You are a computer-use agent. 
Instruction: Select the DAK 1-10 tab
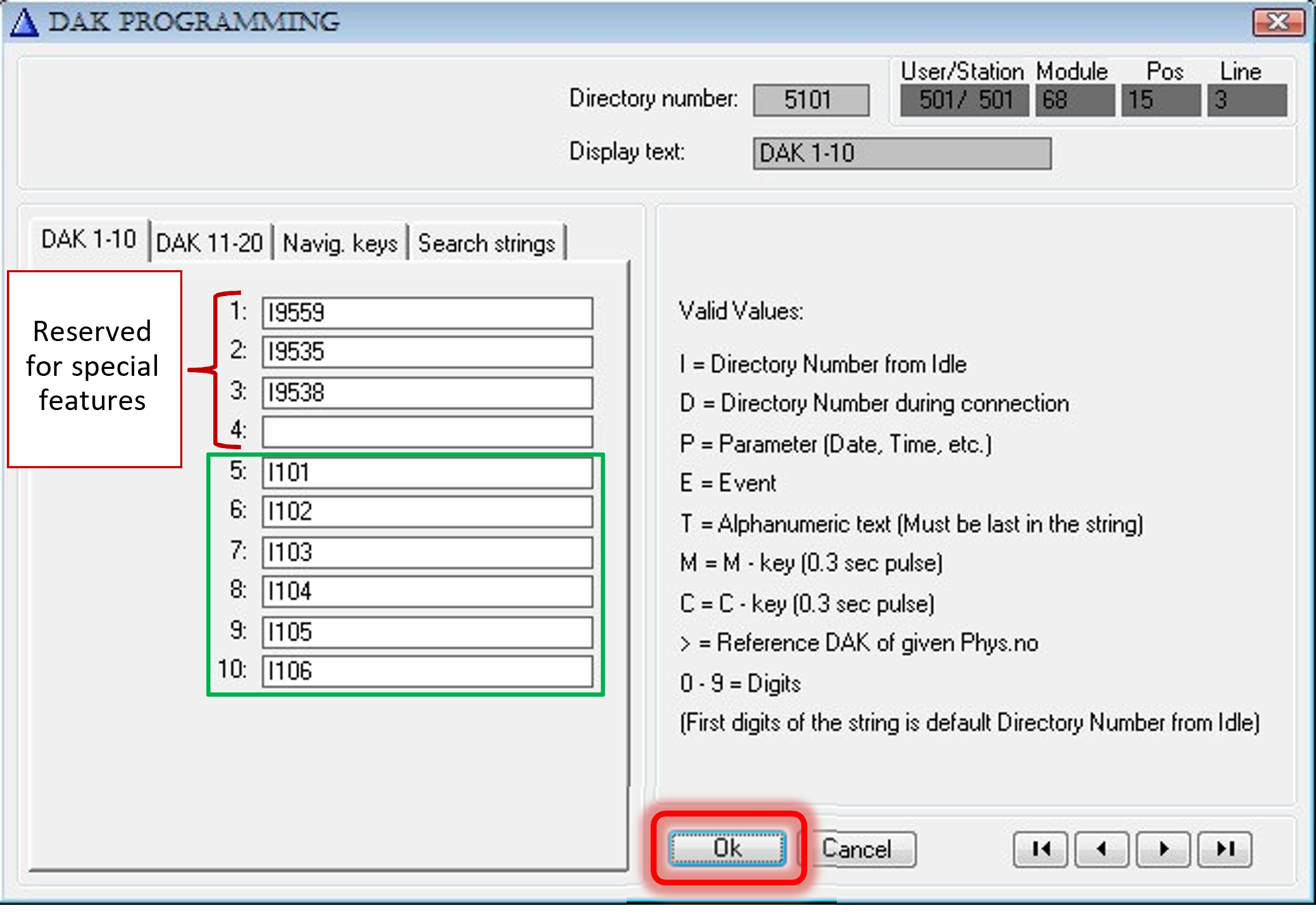(89, 240)
